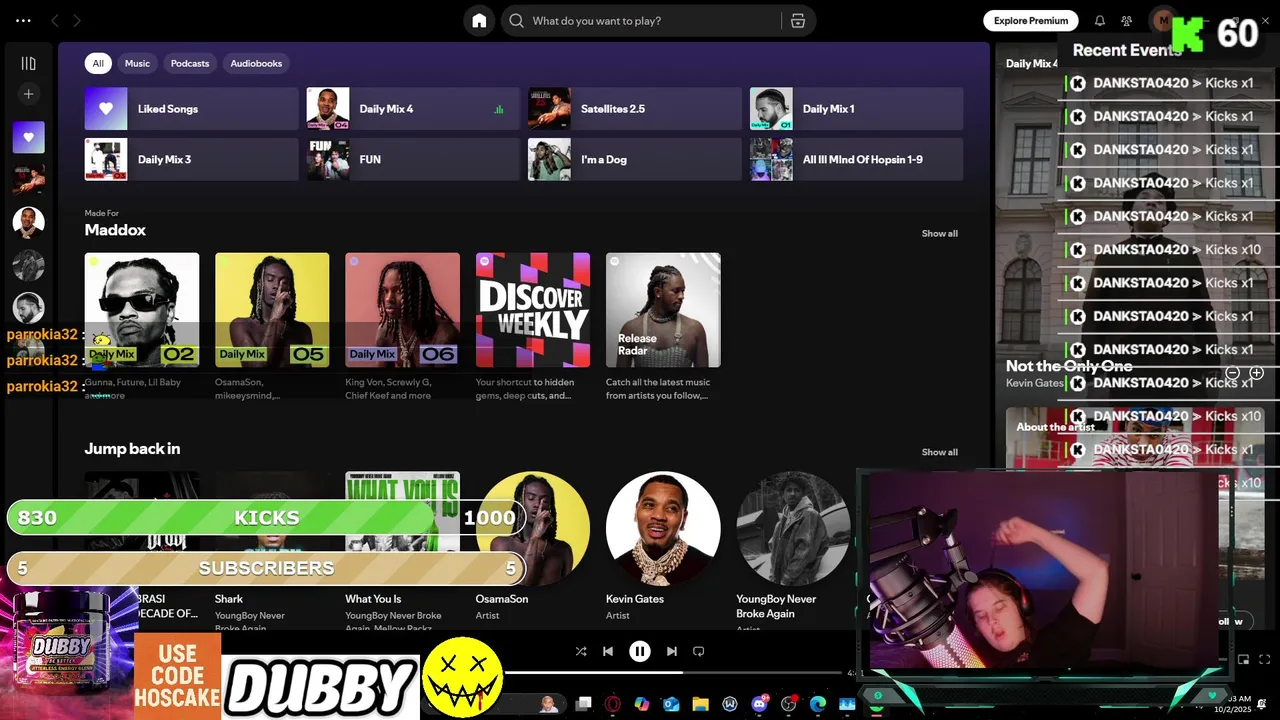Open the Daily Mix 4 tile

[x=413, y=109]
